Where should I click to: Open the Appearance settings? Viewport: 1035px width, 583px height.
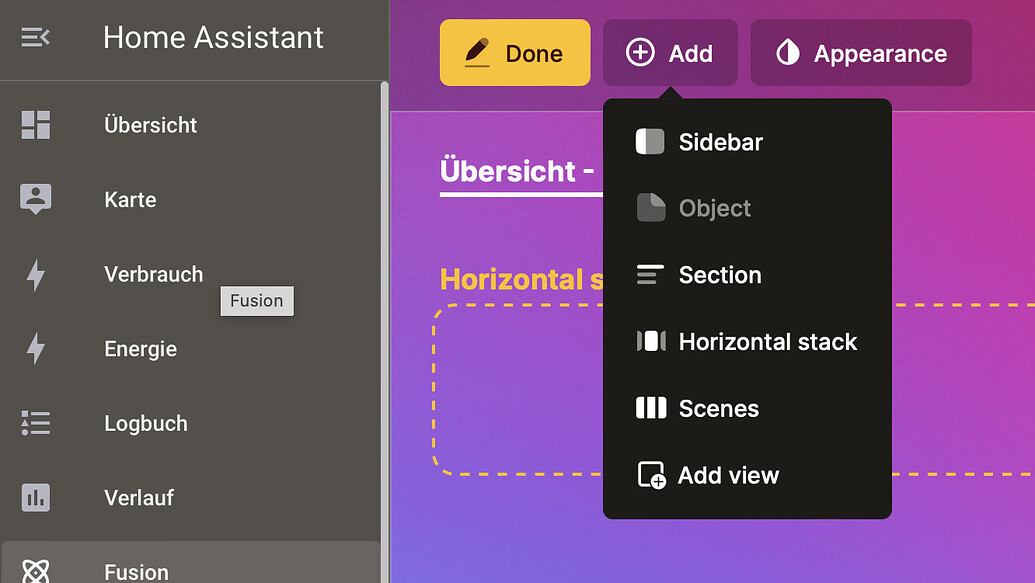pos(860,52)
